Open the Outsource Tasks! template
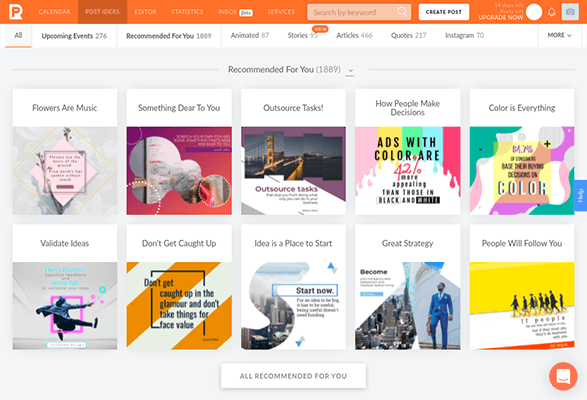Viewport: 587px width, 400px height. (293, 152)
